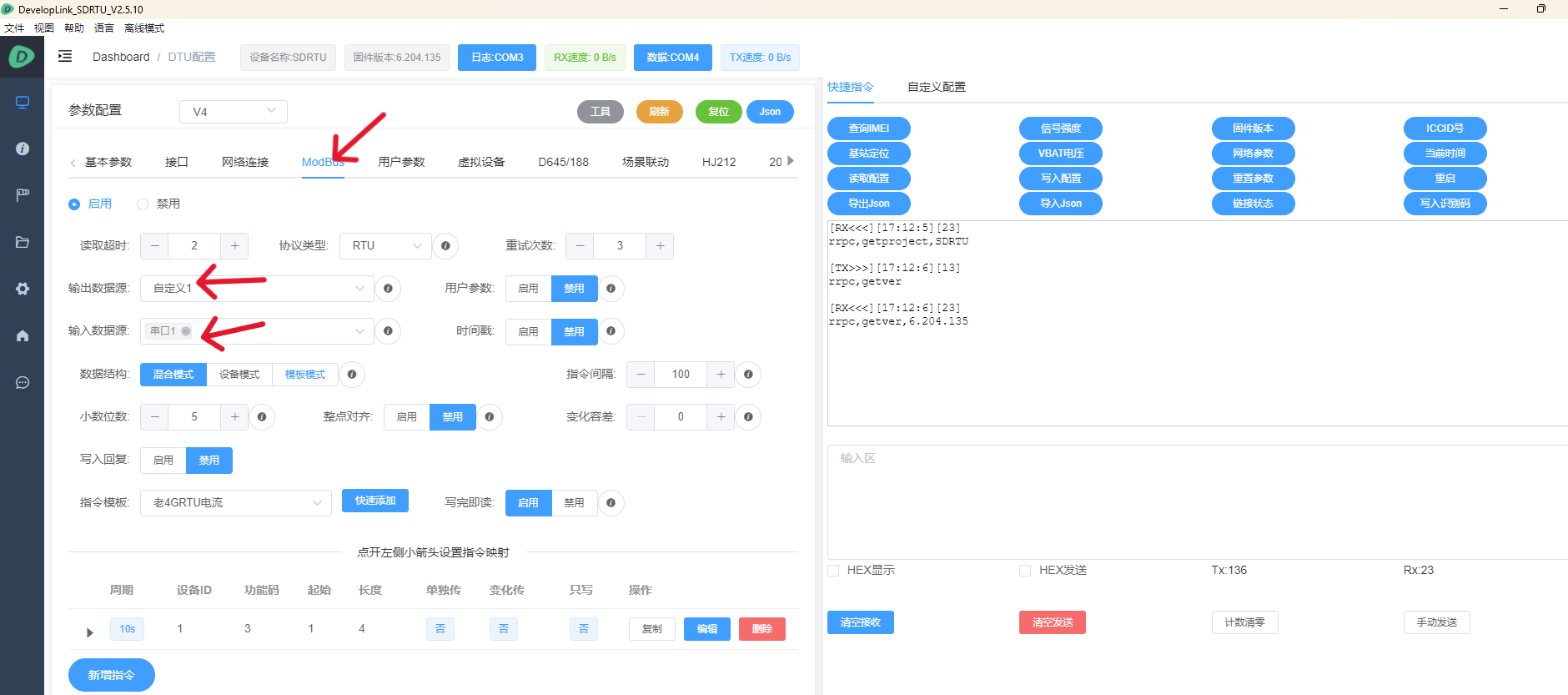Switch to 自定义配置 tab
The width and height of the screenshot is (1568, 695).
click(936, 87)
